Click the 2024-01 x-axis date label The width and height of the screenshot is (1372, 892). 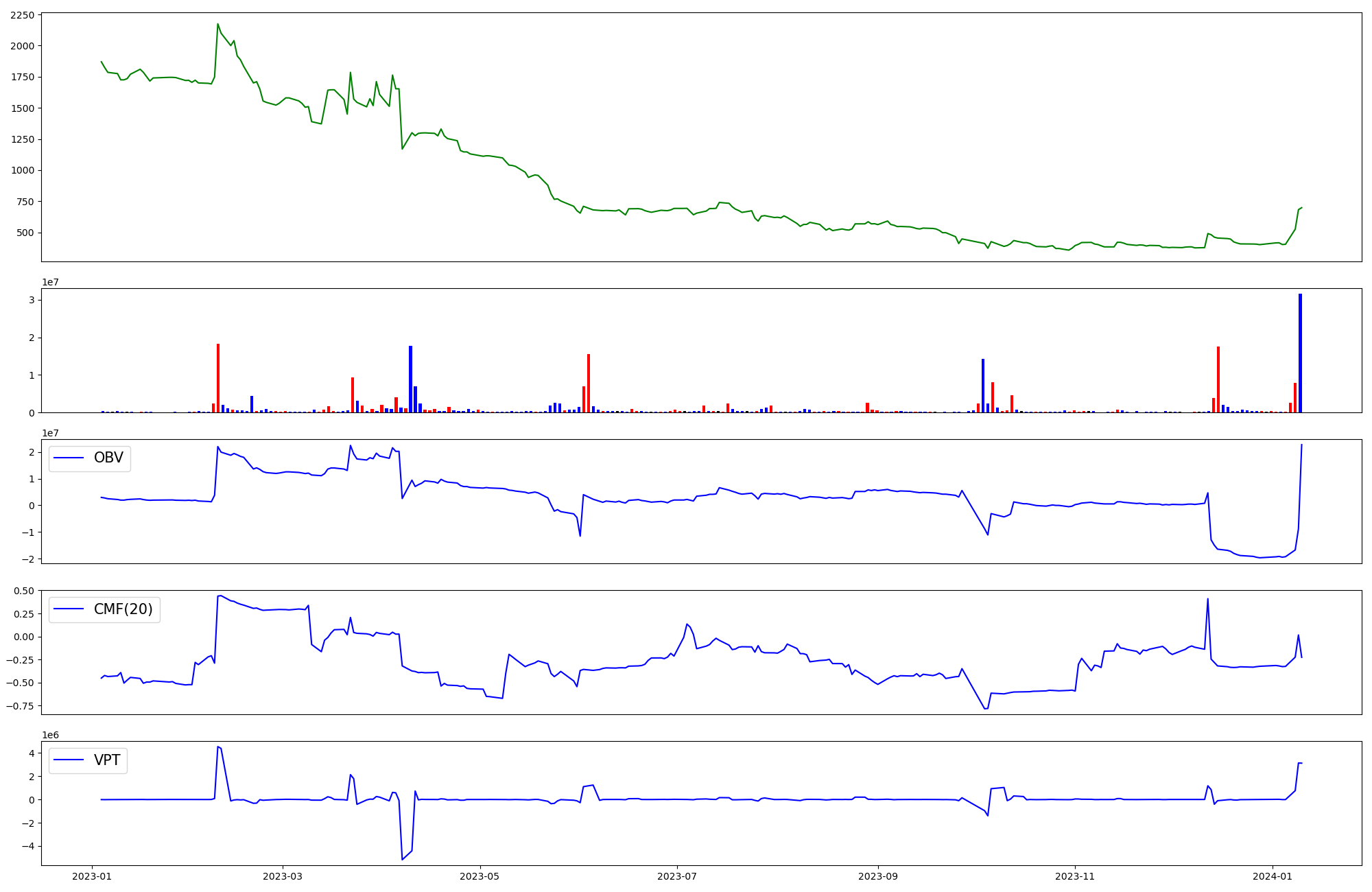1273,876
